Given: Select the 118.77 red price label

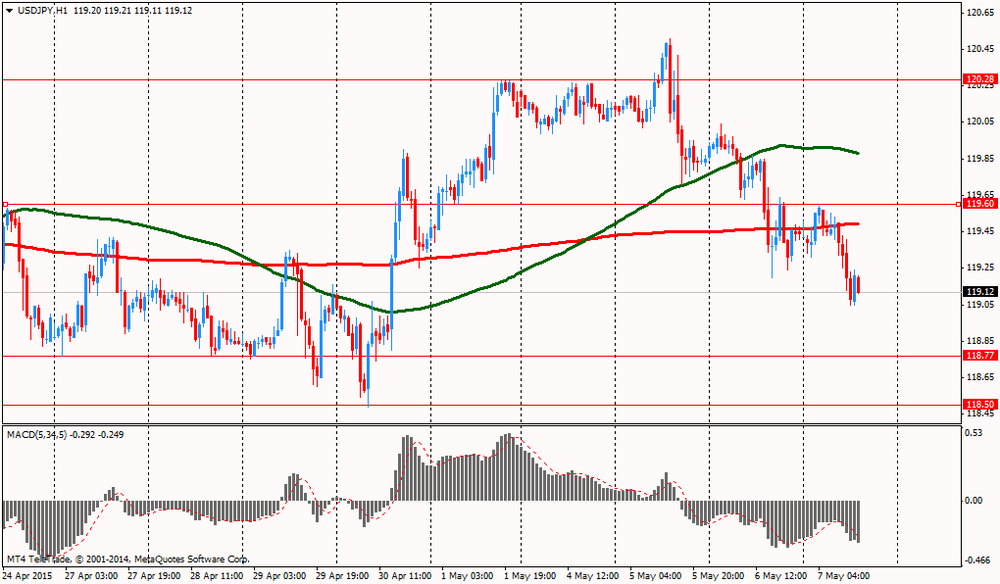Looking at the screenshot, I should click(978, 356).
